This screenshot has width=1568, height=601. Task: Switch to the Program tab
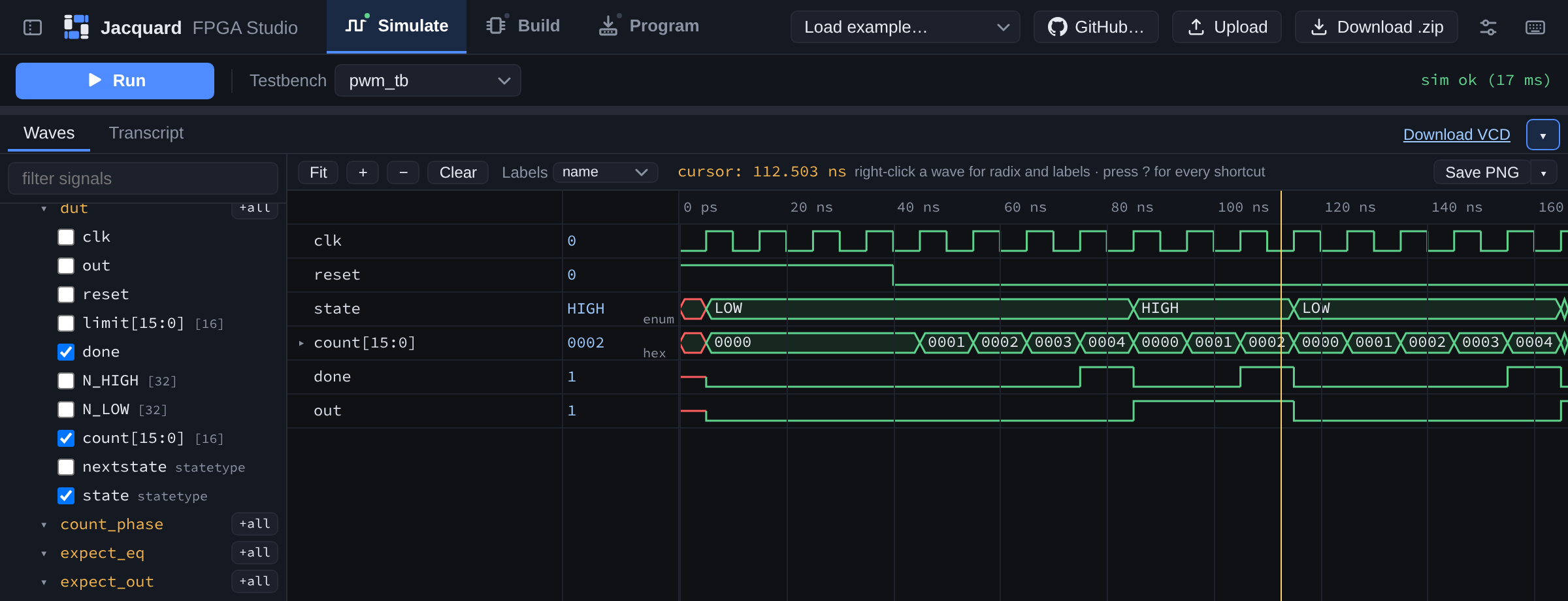click(649, 26)
